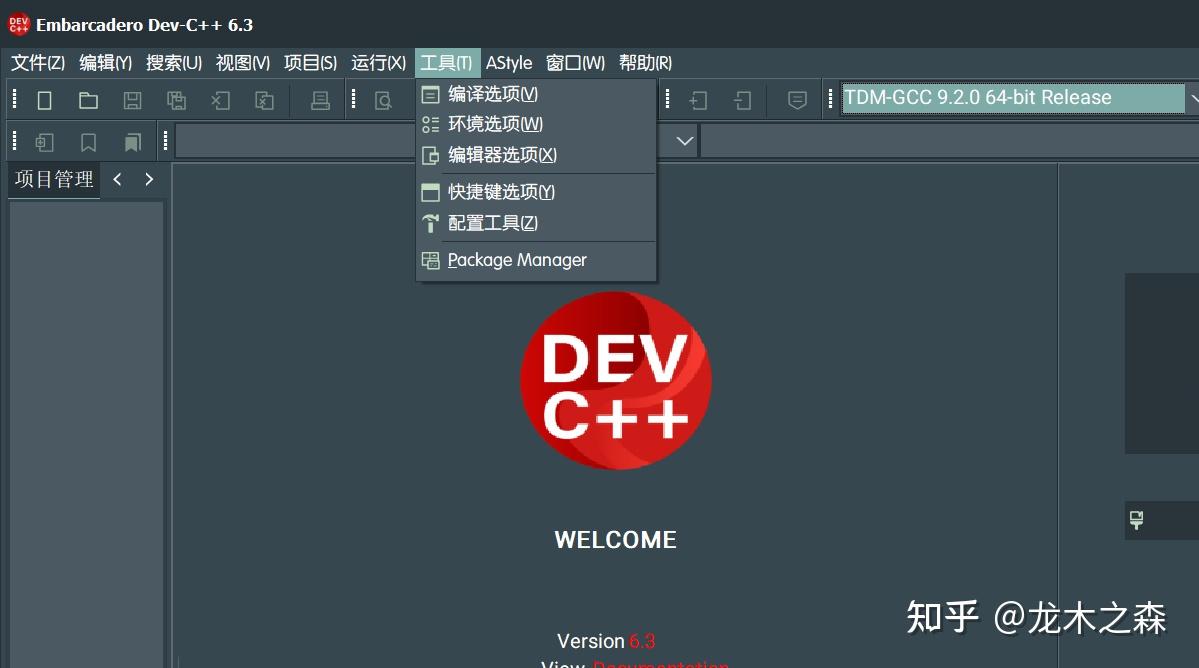The width and height of the screenshot is (1199, 668).
Task: Click the comment bubble toolbar icon
Action: pyautogui.click(x=797, y=100)
